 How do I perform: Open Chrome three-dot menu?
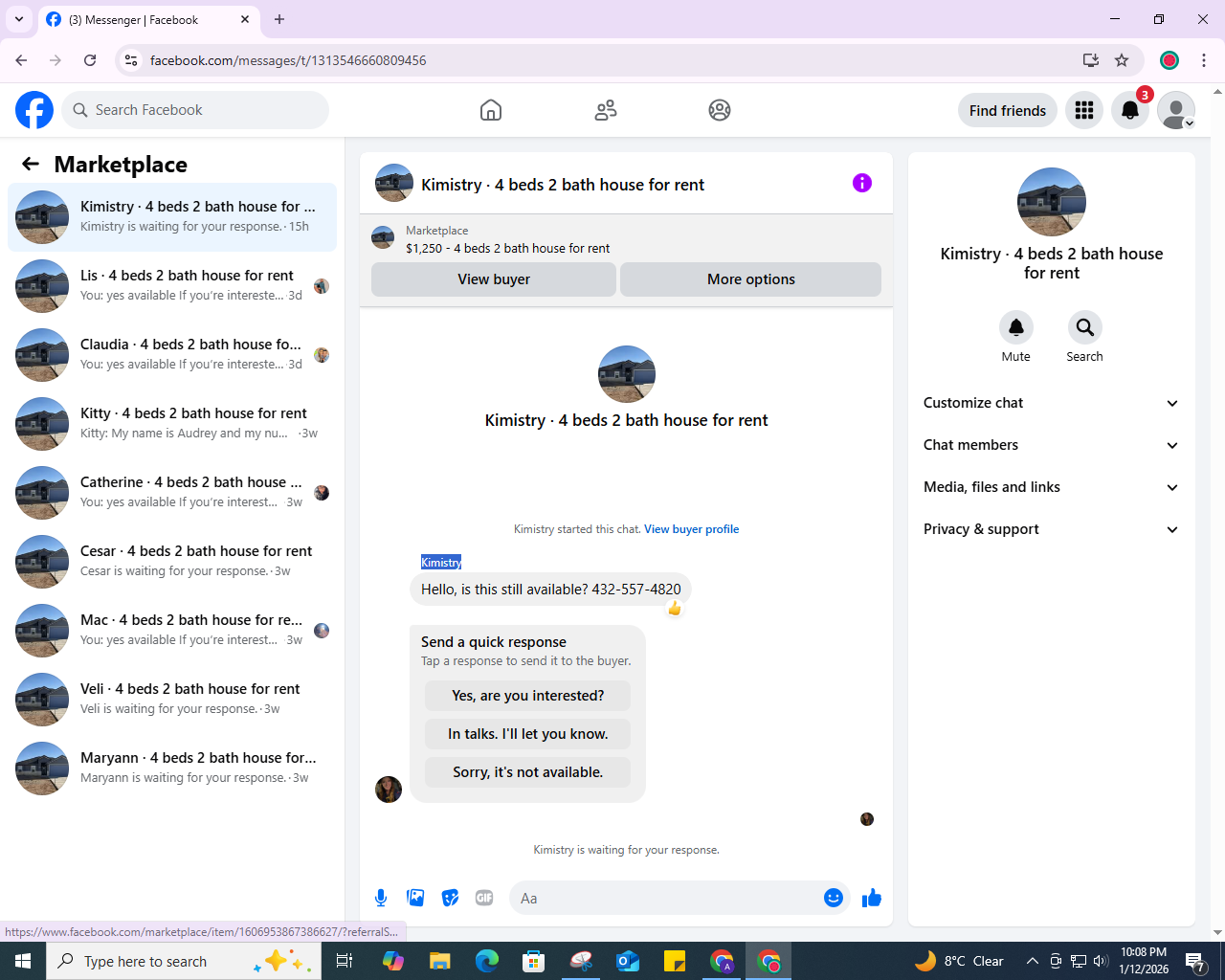[x=1204, y=60]
